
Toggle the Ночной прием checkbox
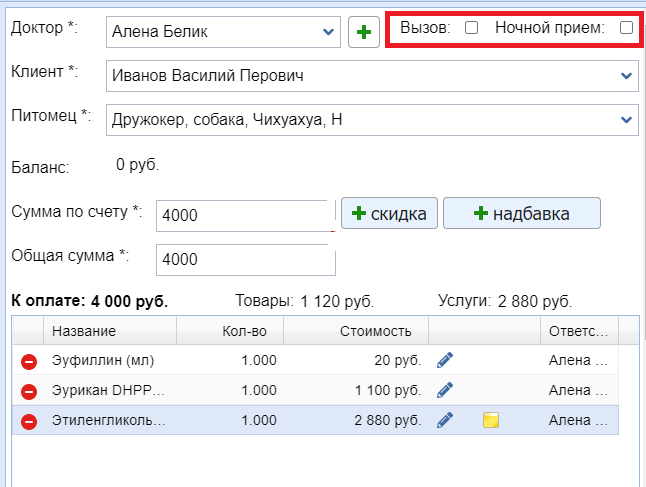coord(626,28)
